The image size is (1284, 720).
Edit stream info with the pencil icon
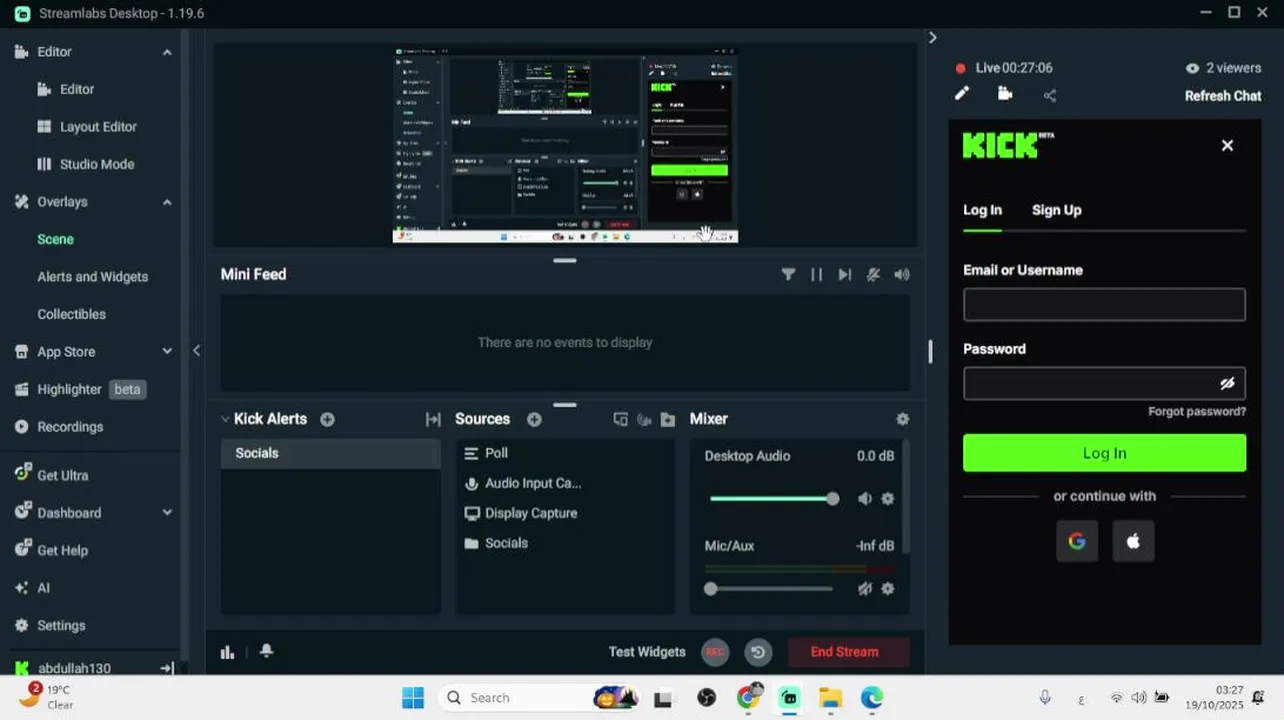961,94
